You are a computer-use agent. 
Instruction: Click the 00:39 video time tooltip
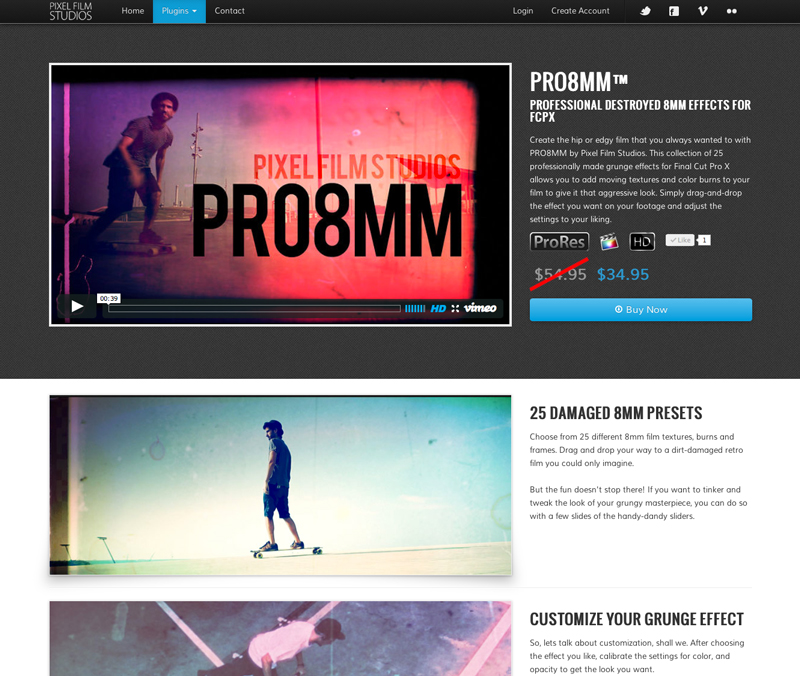click(x=109, y=298)
